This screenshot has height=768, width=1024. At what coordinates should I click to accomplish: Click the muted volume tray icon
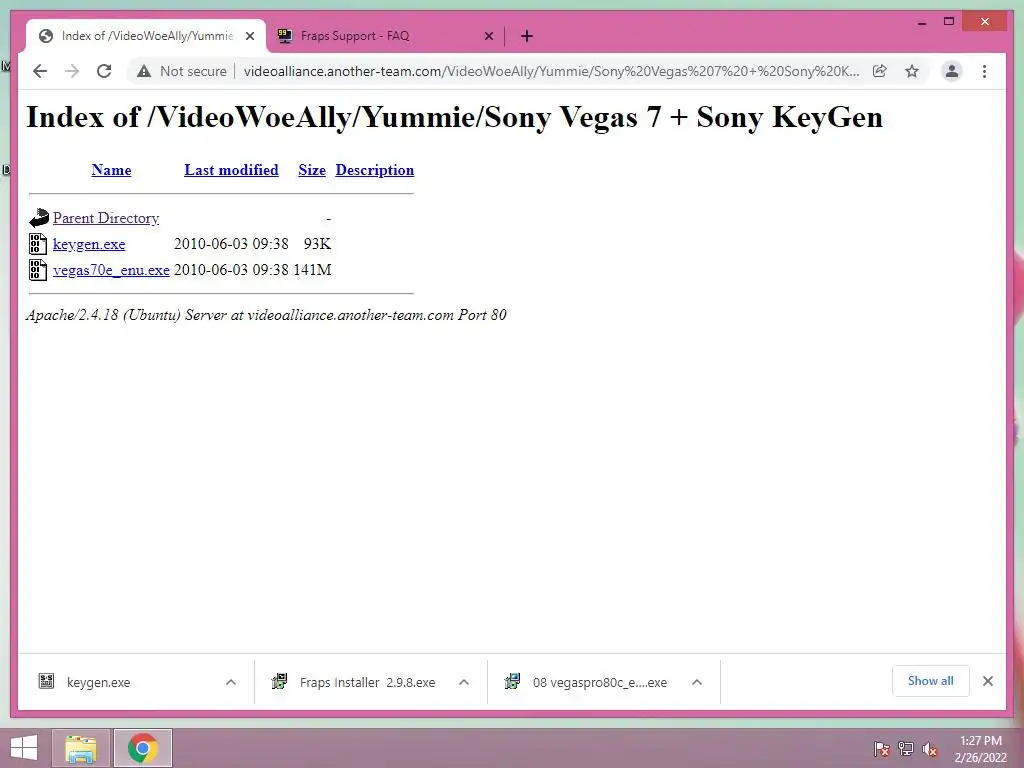tap(930, 749)
